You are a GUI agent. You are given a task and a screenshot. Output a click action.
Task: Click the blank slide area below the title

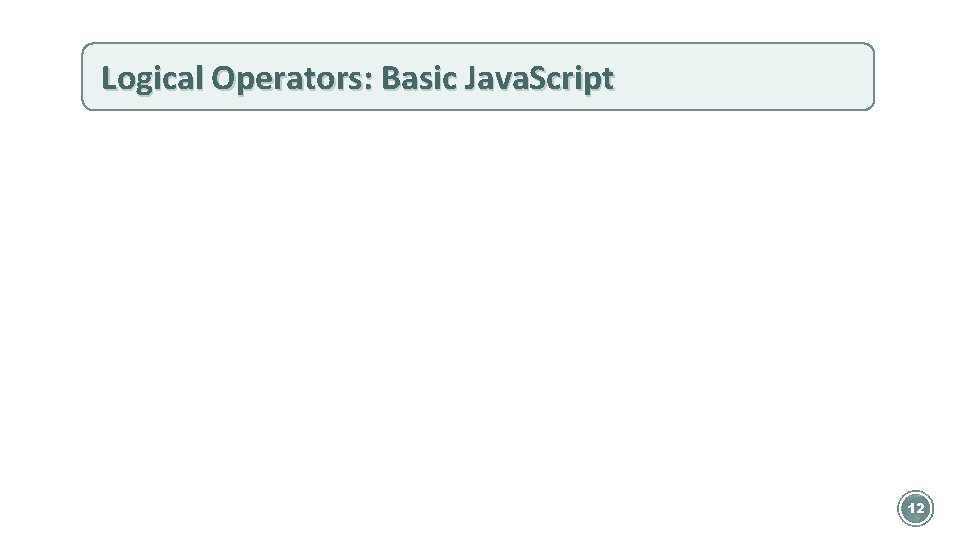(480, 300)
